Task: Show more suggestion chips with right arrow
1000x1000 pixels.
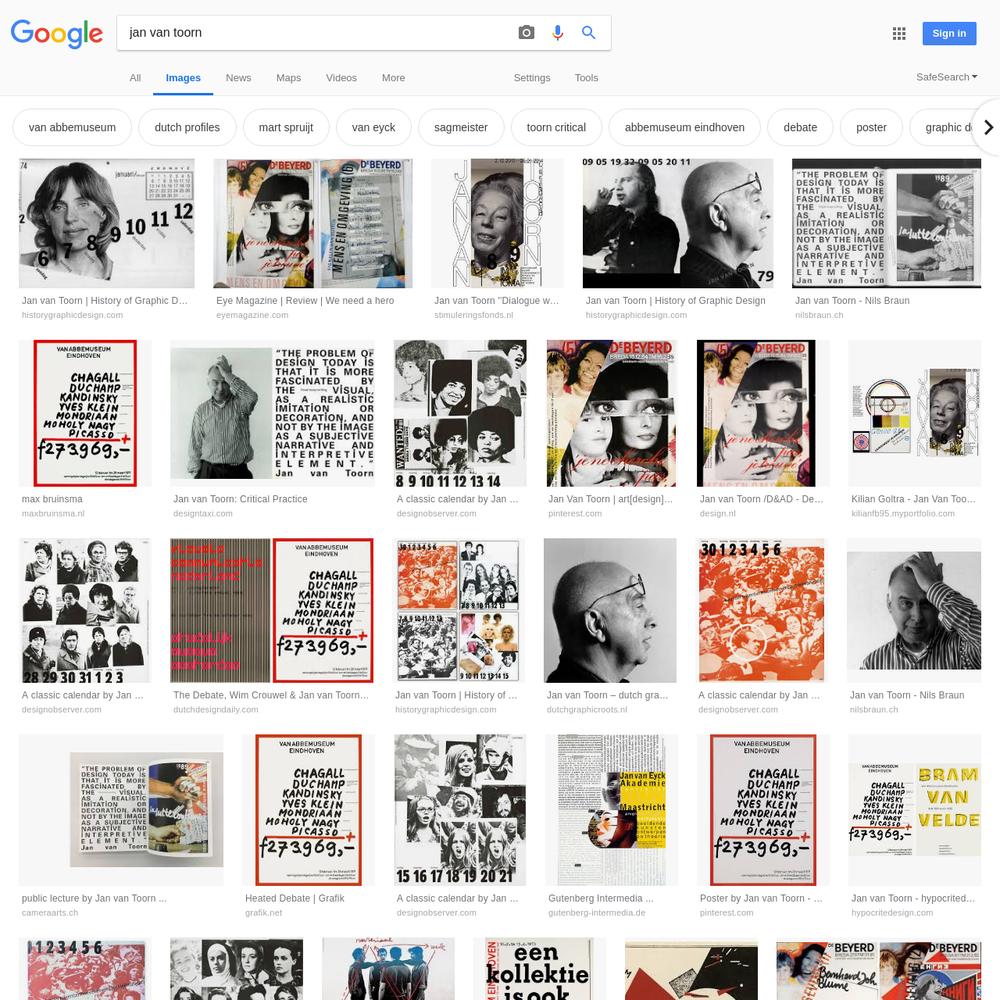Action: coord(988,128)
